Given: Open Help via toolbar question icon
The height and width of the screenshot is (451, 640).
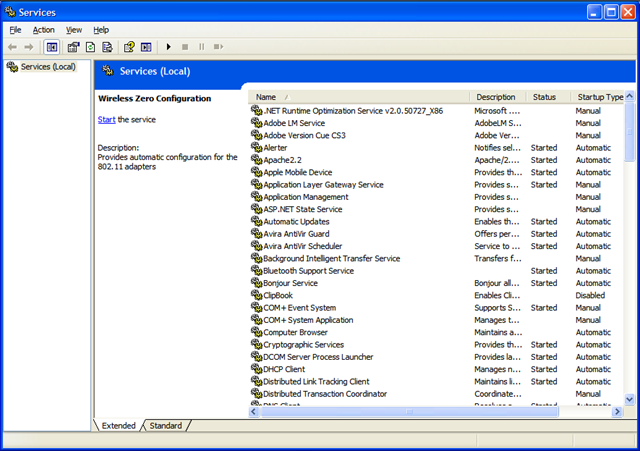Looking at the screenshot, I should pos(129,47).
